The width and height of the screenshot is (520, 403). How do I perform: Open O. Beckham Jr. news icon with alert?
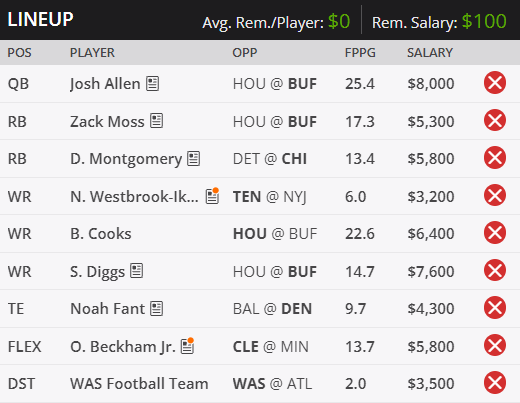(x=187, y=346)
